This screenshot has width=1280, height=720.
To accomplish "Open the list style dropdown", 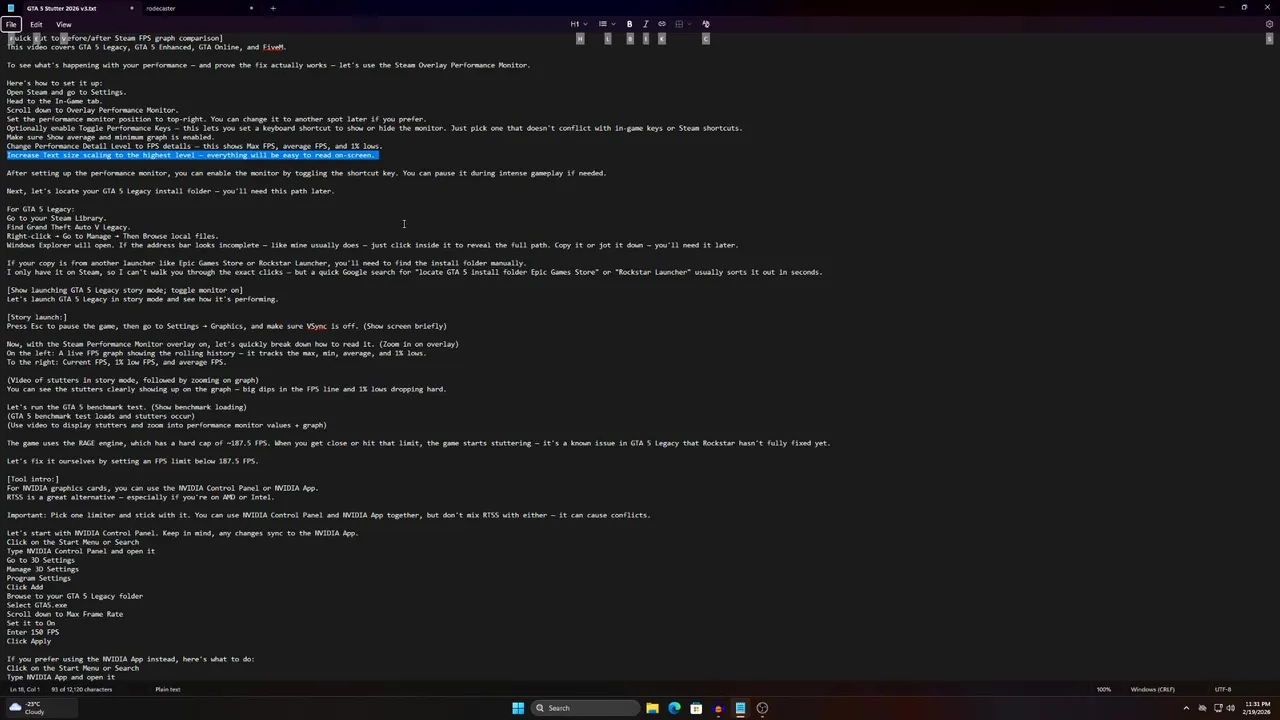I will 605,24.
